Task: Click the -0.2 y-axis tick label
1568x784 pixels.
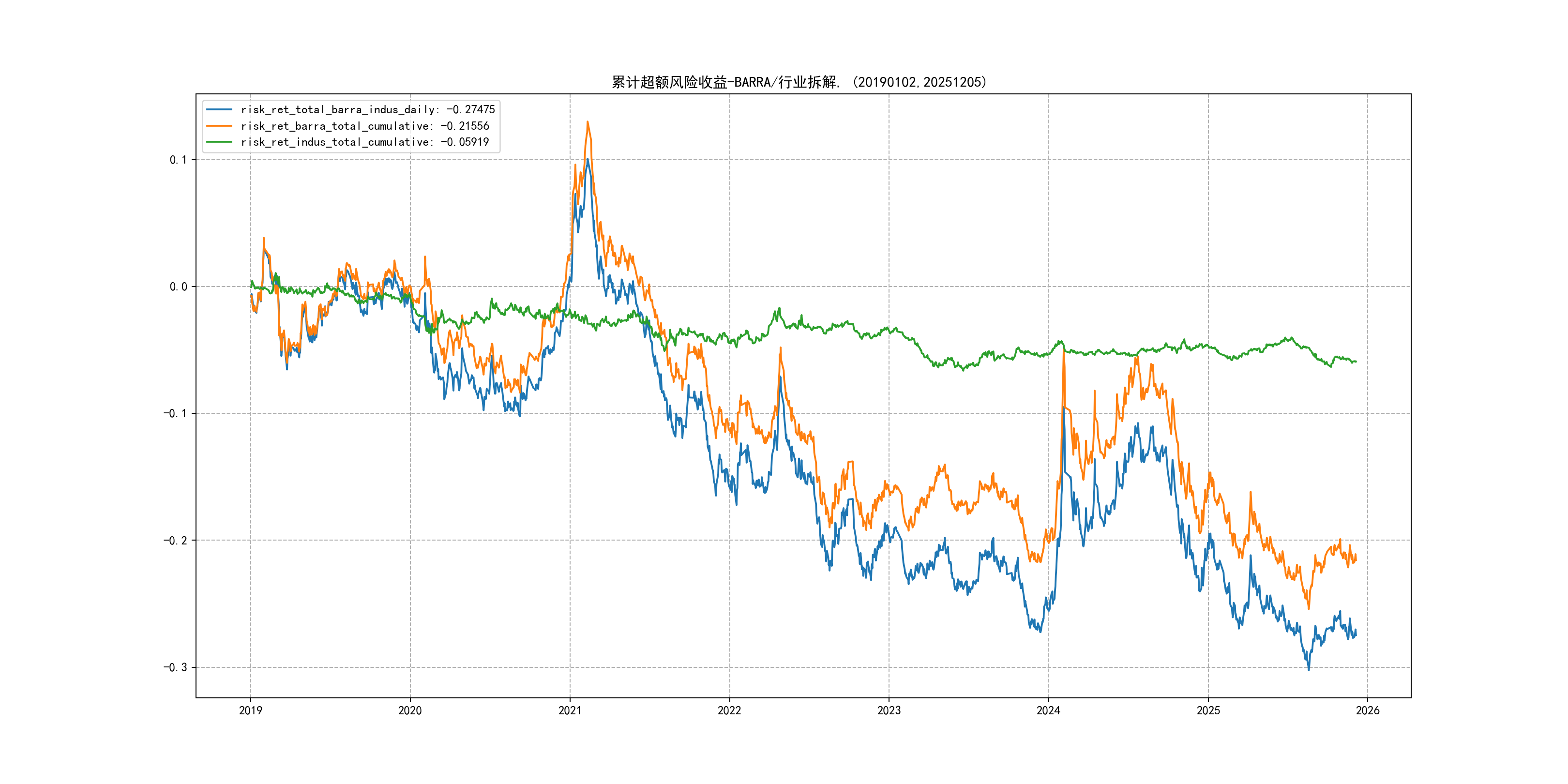Action: tap(175, 541)
